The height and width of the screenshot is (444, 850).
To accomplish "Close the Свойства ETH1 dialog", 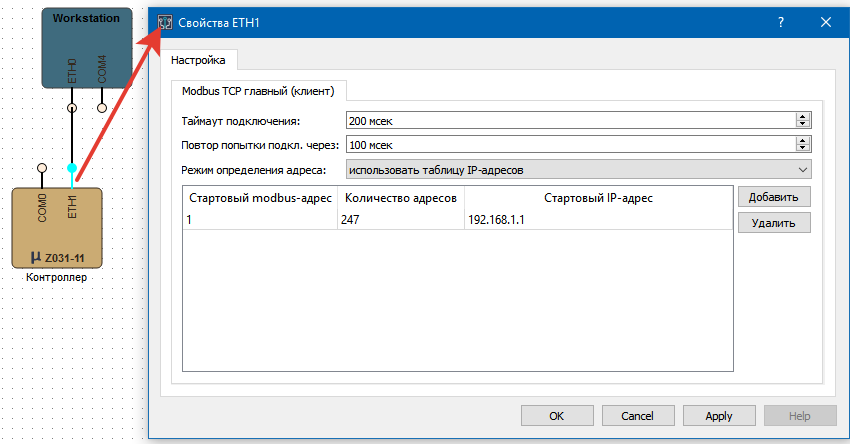I will click(x=826, y=22).
